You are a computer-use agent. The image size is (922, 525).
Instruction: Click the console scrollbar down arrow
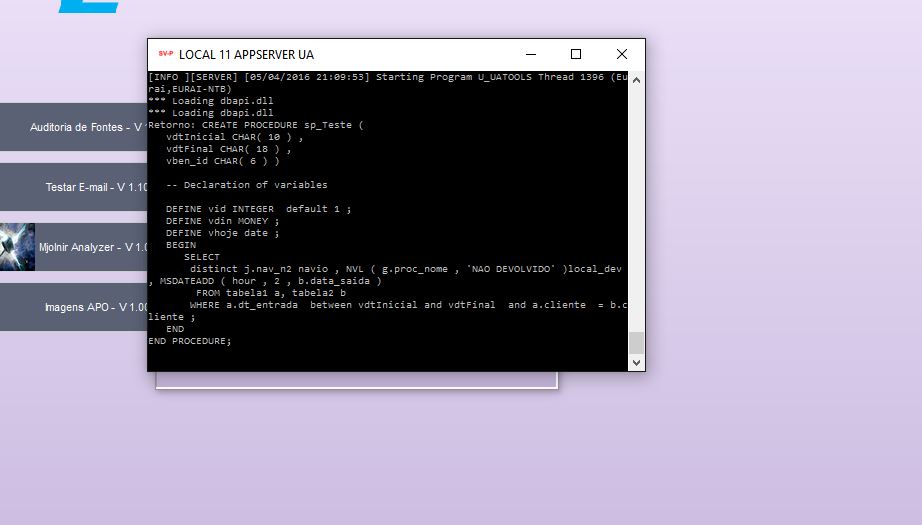point(636,364)
